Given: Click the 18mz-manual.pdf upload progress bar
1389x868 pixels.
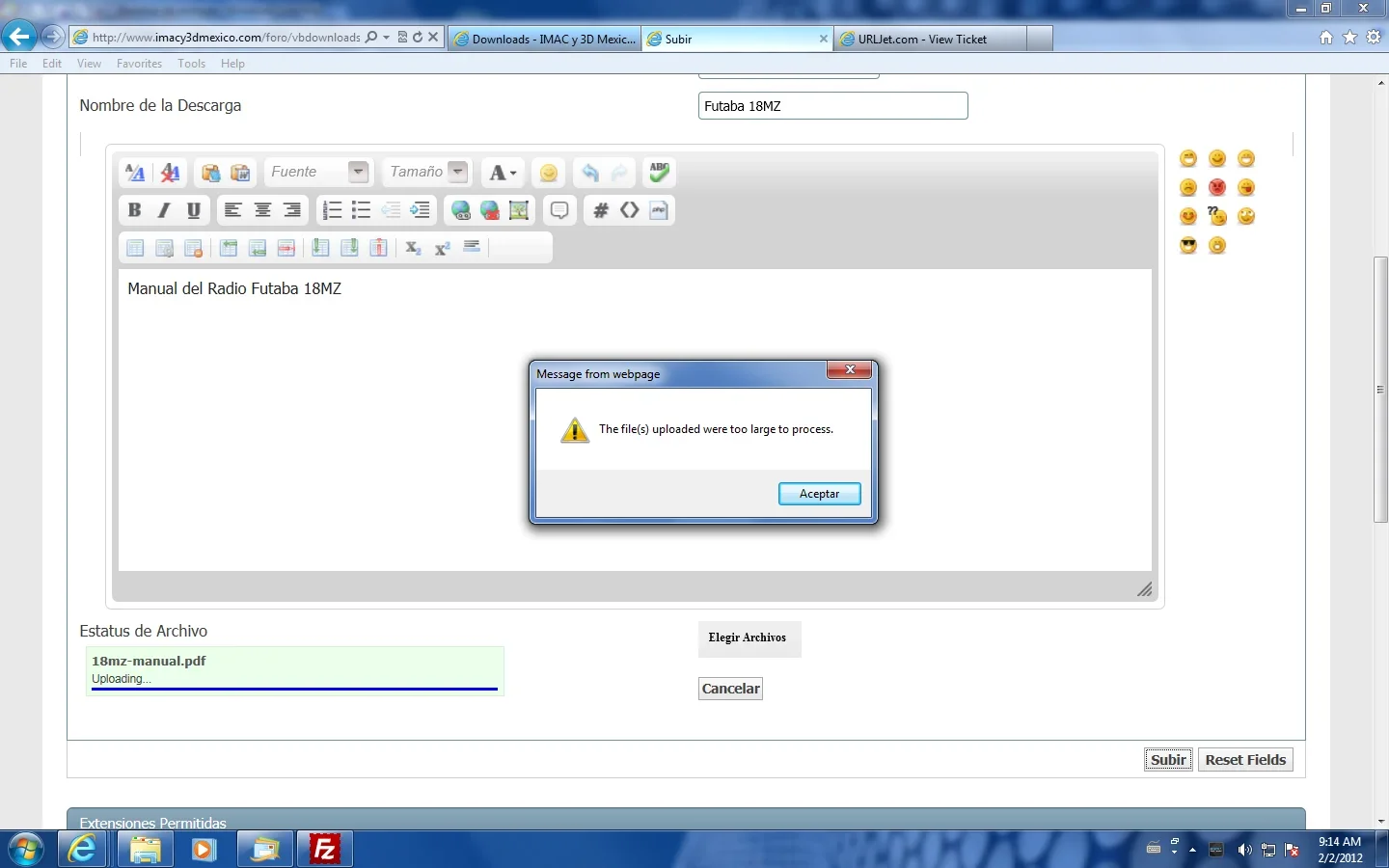Looking at the screenshot, I should tap(292, 688).
